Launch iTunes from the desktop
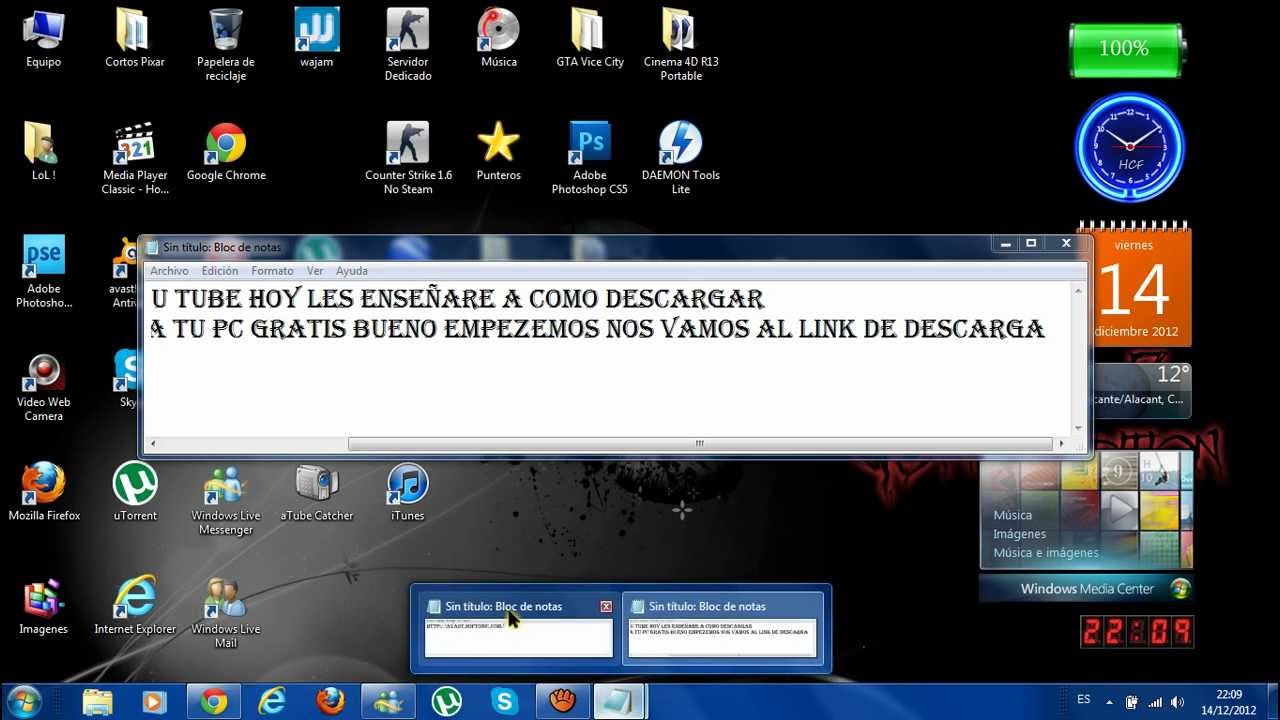The height and width of the screenshot is (720, 1280). [408, 492]
